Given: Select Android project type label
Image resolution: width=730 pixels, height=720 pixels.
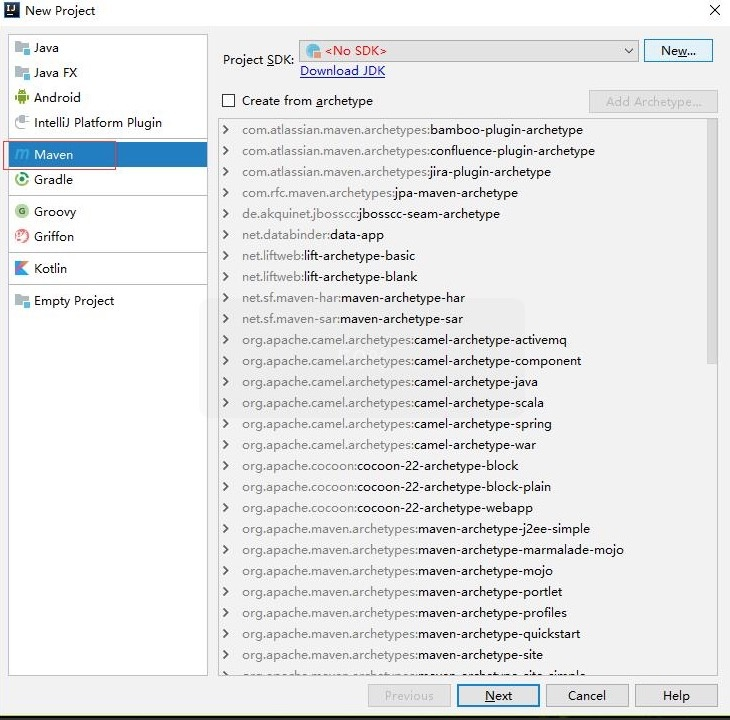Looking at the screenshot, I should point(57,97).
